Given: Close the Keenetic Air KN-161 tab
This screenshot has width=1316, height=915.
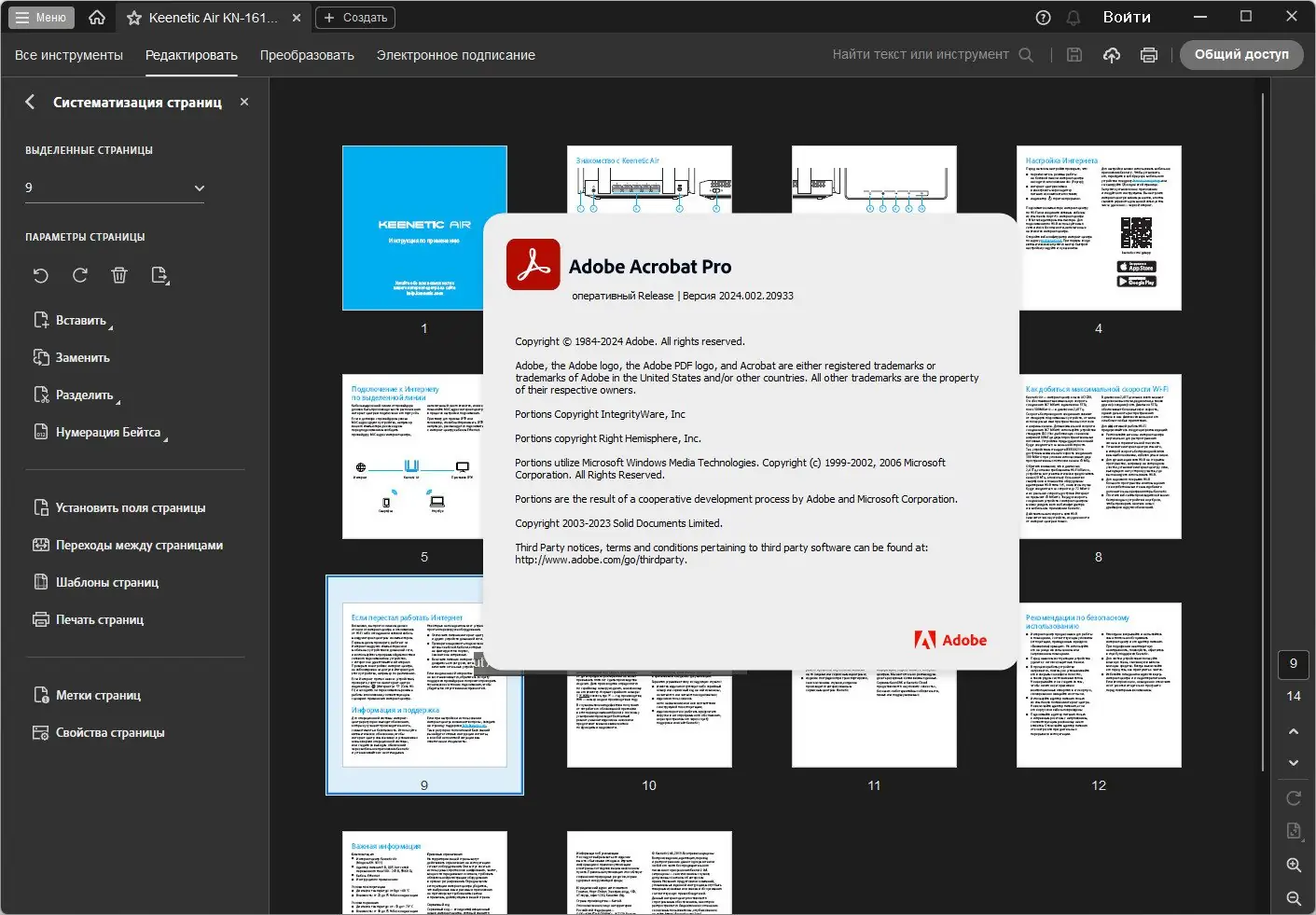Looking at the screenshot, I should coord(297,18).
